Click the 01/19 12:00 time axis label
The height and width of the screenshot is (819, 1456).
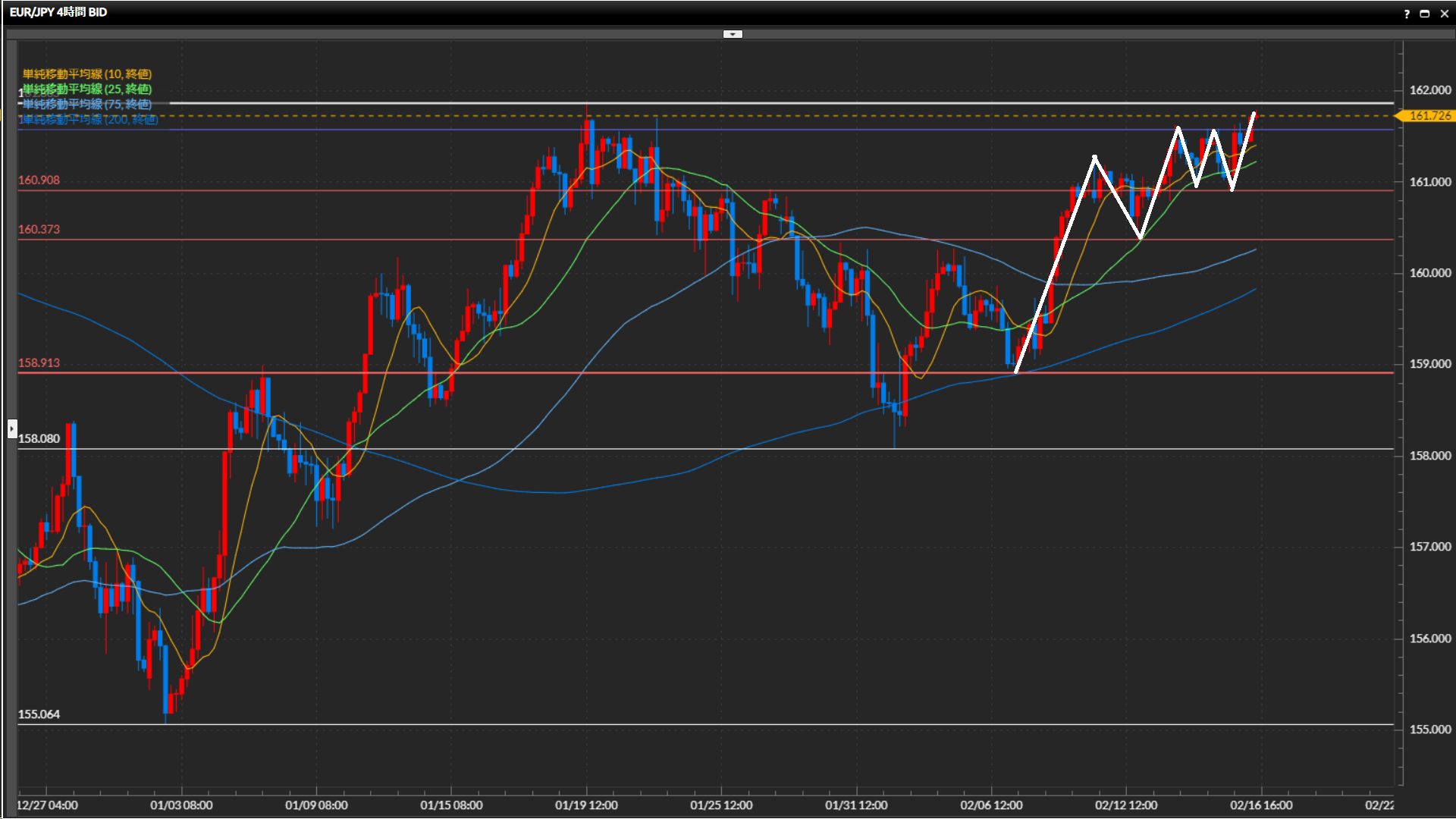click(x=586, y=805)
